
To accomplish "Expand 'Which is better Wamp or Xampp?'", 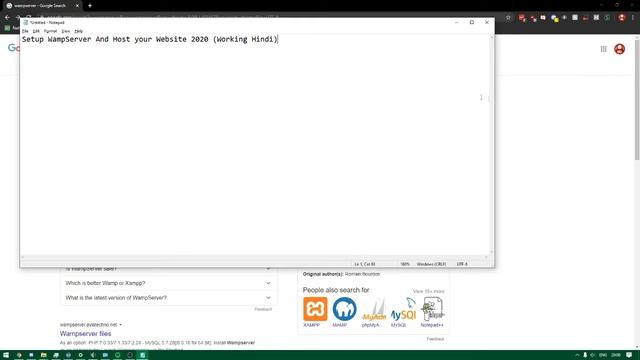I will tap(168, 283).
